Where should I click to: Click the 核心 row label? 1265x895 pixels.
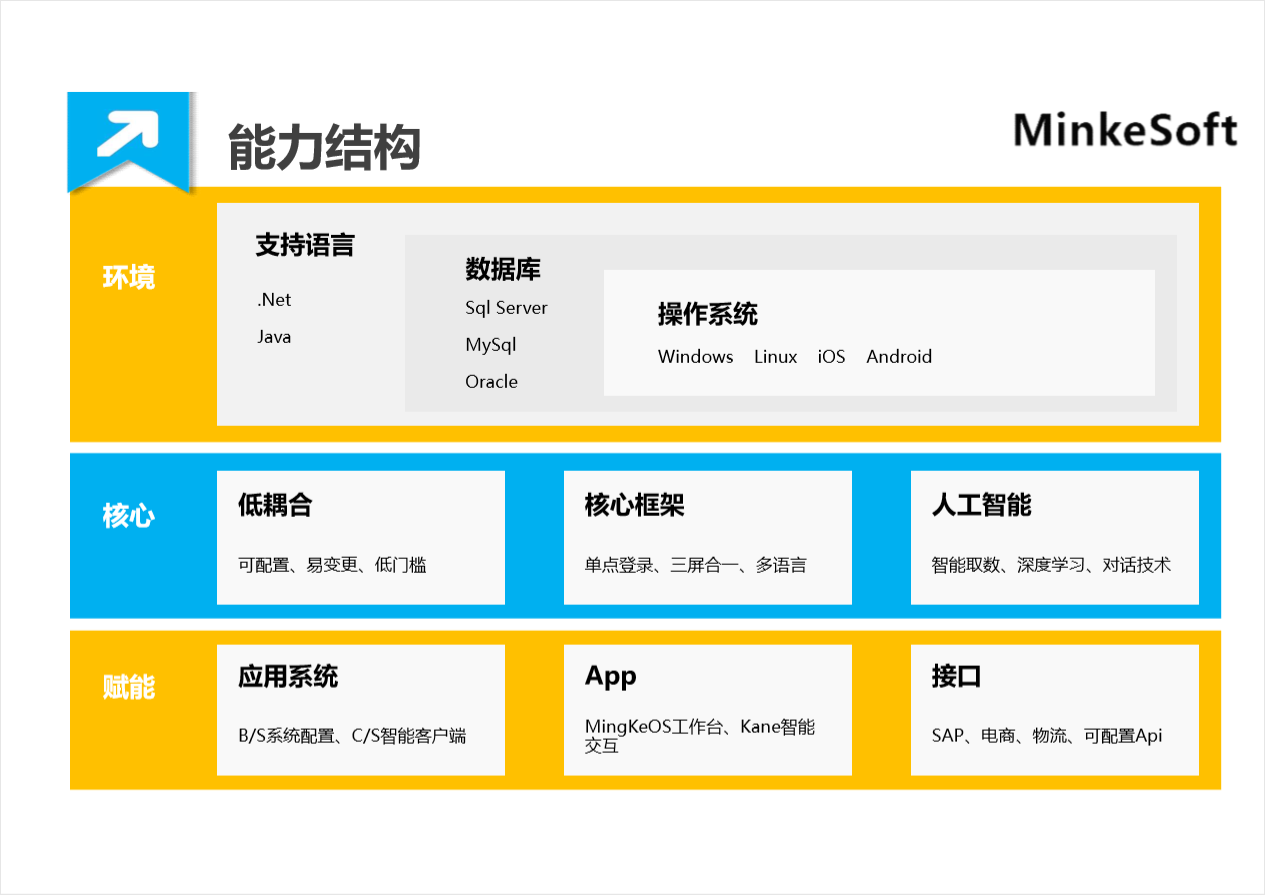129,516
